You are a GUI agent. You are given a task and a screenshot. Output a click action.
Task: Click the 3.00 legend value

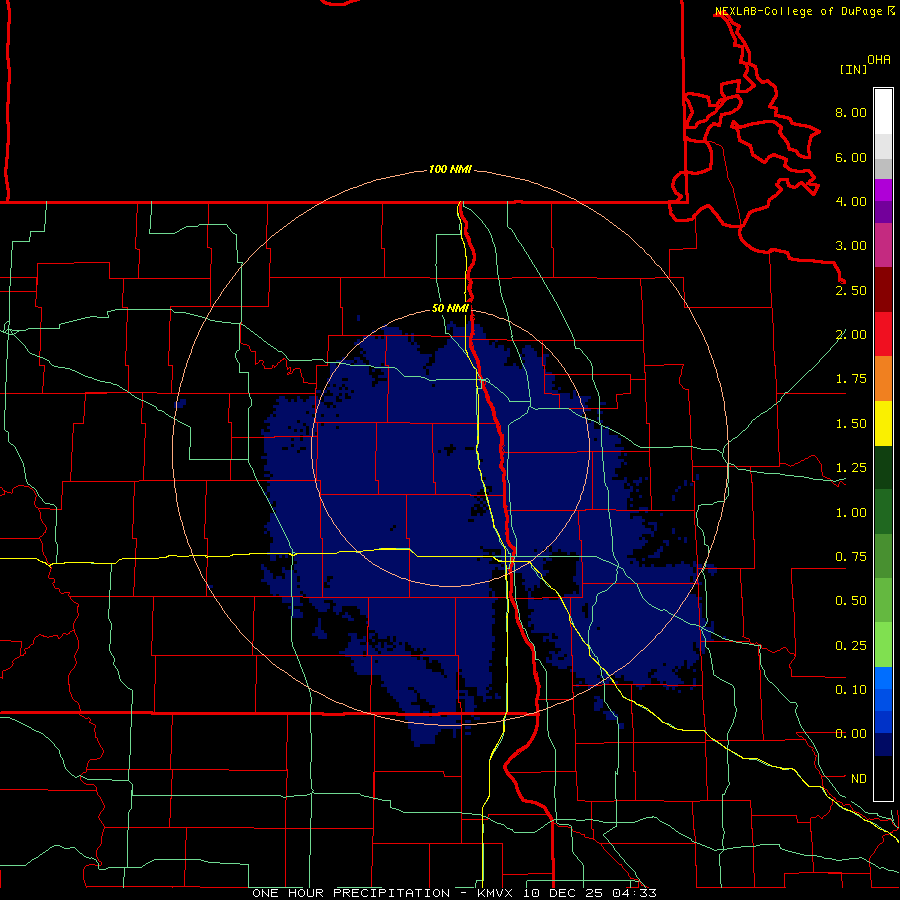pyautogui.click(x=851, y=246)
